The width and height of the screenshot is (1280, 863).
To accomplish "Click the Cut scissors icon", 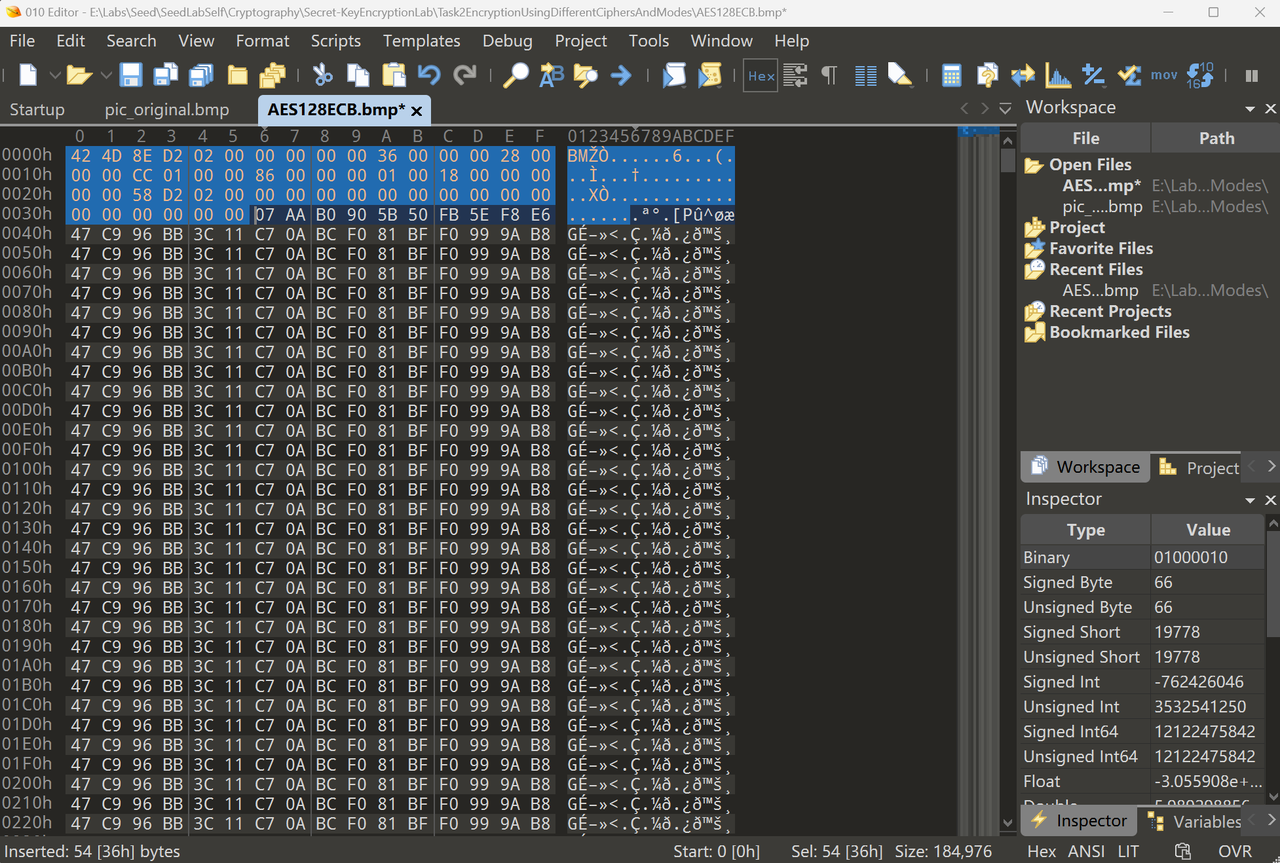I will [322, 75].
